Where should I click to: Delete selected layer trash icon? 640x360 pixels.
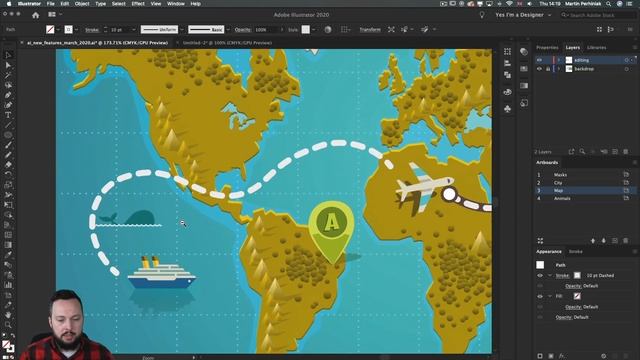tap(626, 152)
